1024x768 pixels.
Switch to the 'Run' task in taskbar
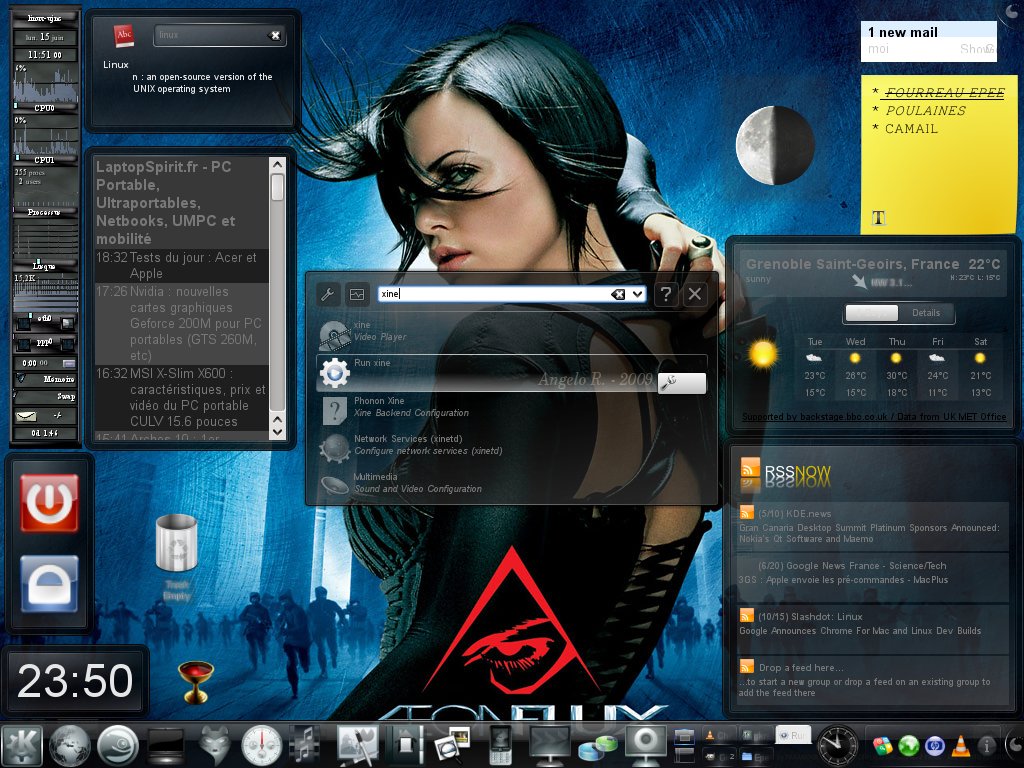(793, 735)
